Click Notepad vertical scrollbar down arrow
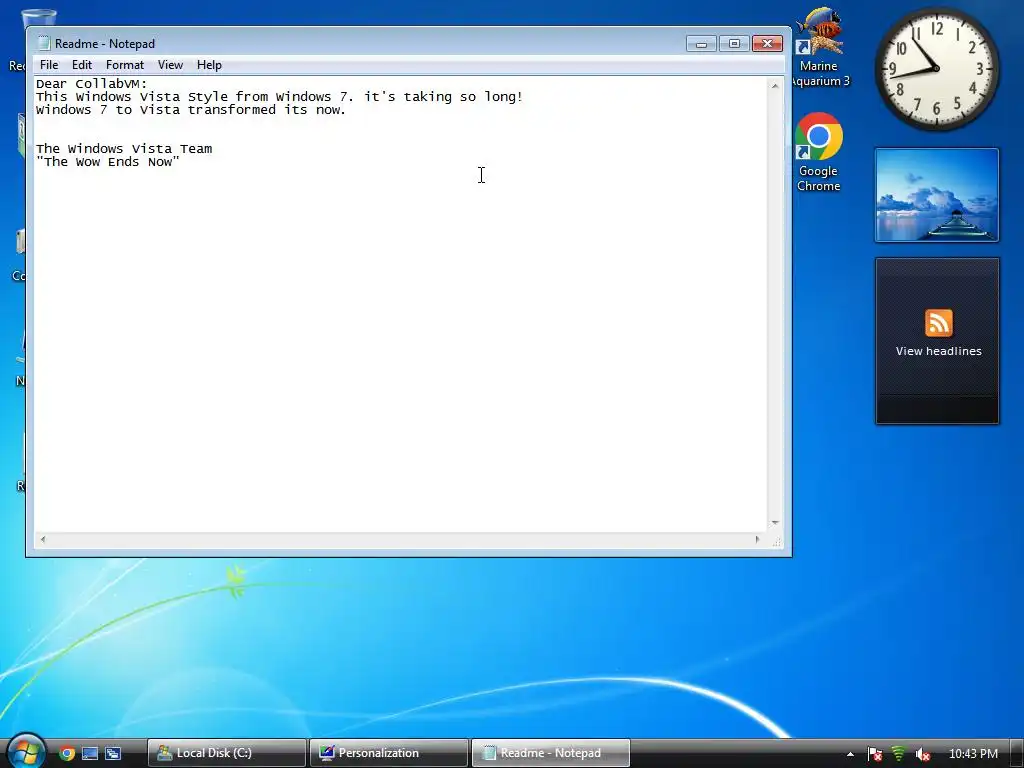Viewport: 1024px width, 768px height. (775, 522)
